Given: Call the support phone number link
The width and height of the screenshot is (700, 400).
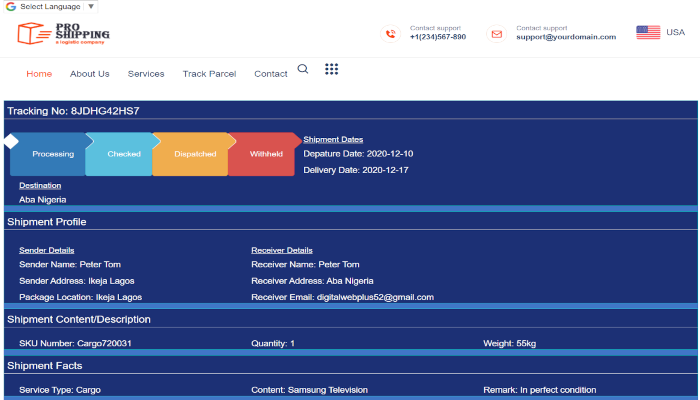Looking at the screenshot, I should click(438, 37).
